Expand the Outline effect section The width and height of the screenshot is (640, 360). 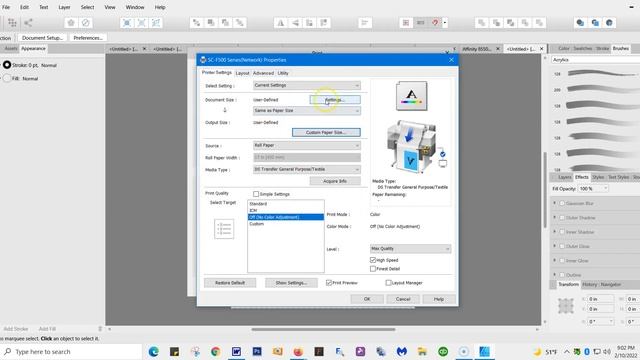click(554, 275)
